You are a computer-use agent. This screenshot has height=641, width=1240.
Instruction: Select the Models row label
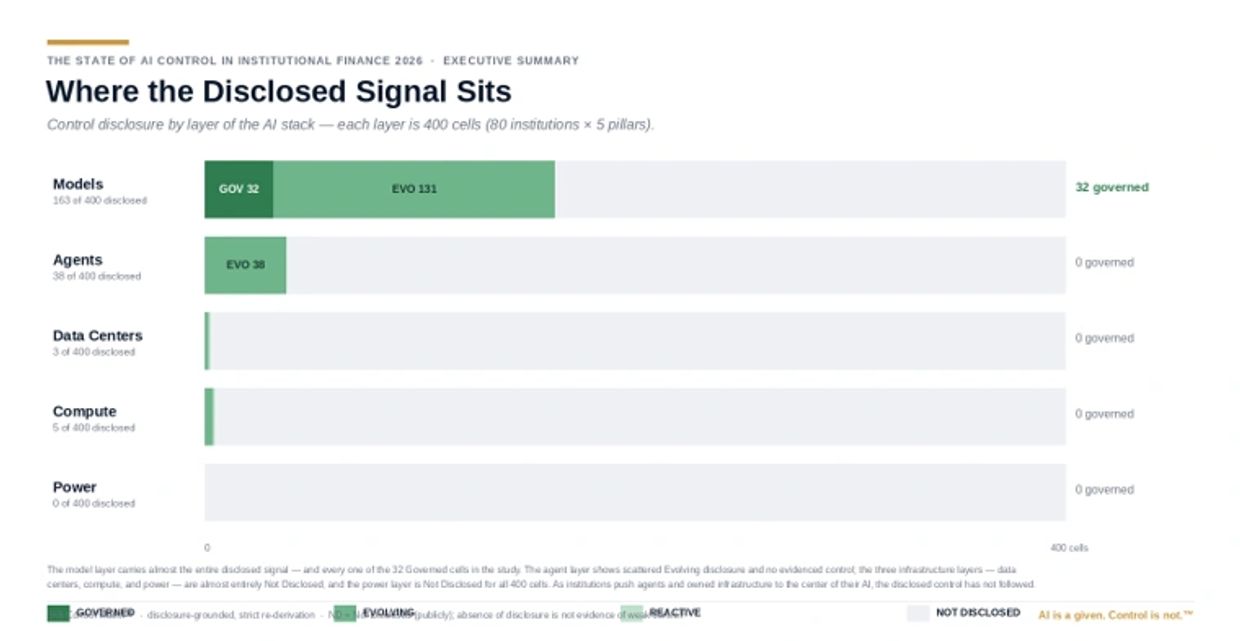78,184
